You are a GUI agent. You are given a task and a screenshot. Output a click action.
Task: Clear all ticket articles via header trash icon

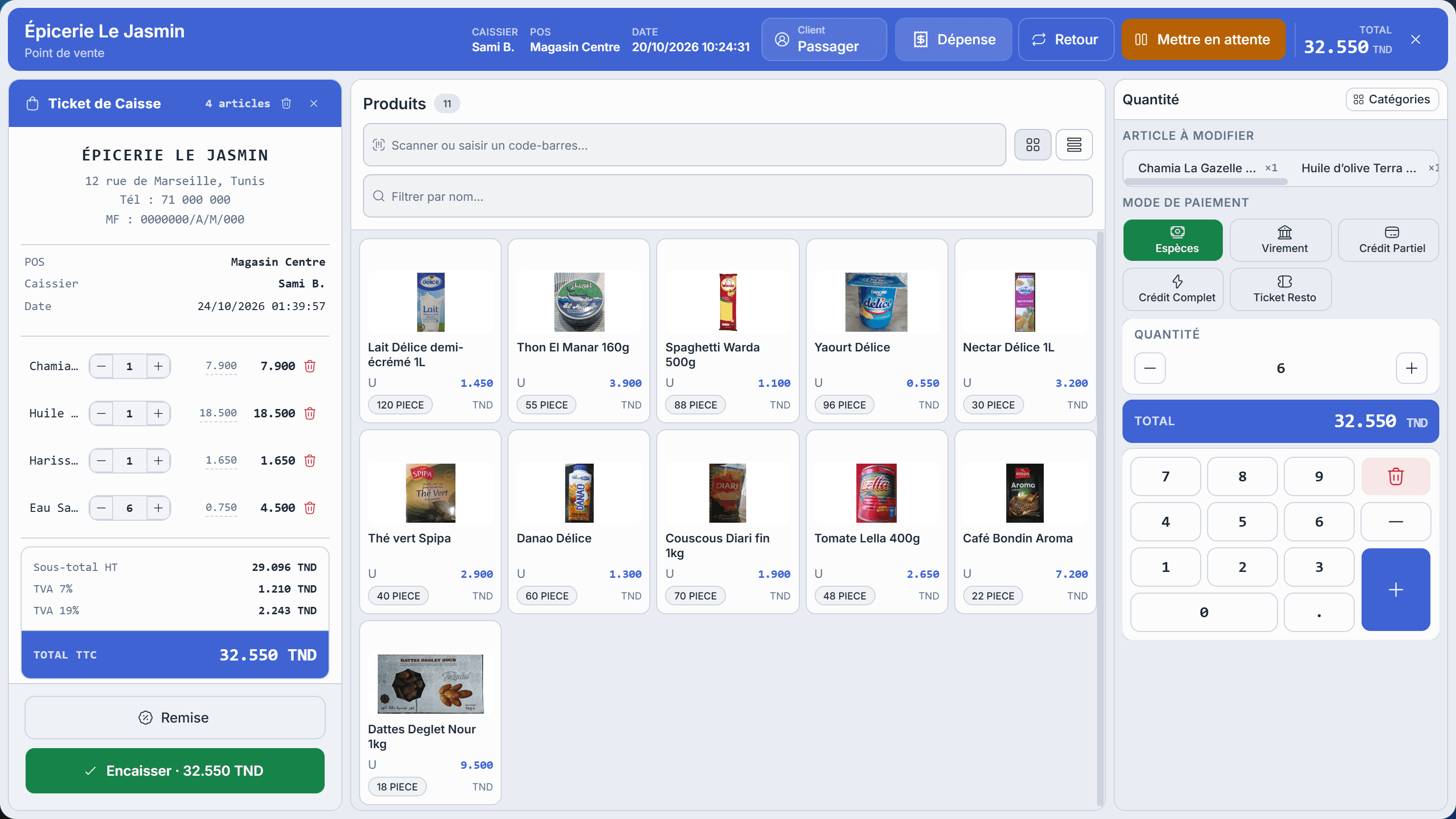[x=287, y=103]
